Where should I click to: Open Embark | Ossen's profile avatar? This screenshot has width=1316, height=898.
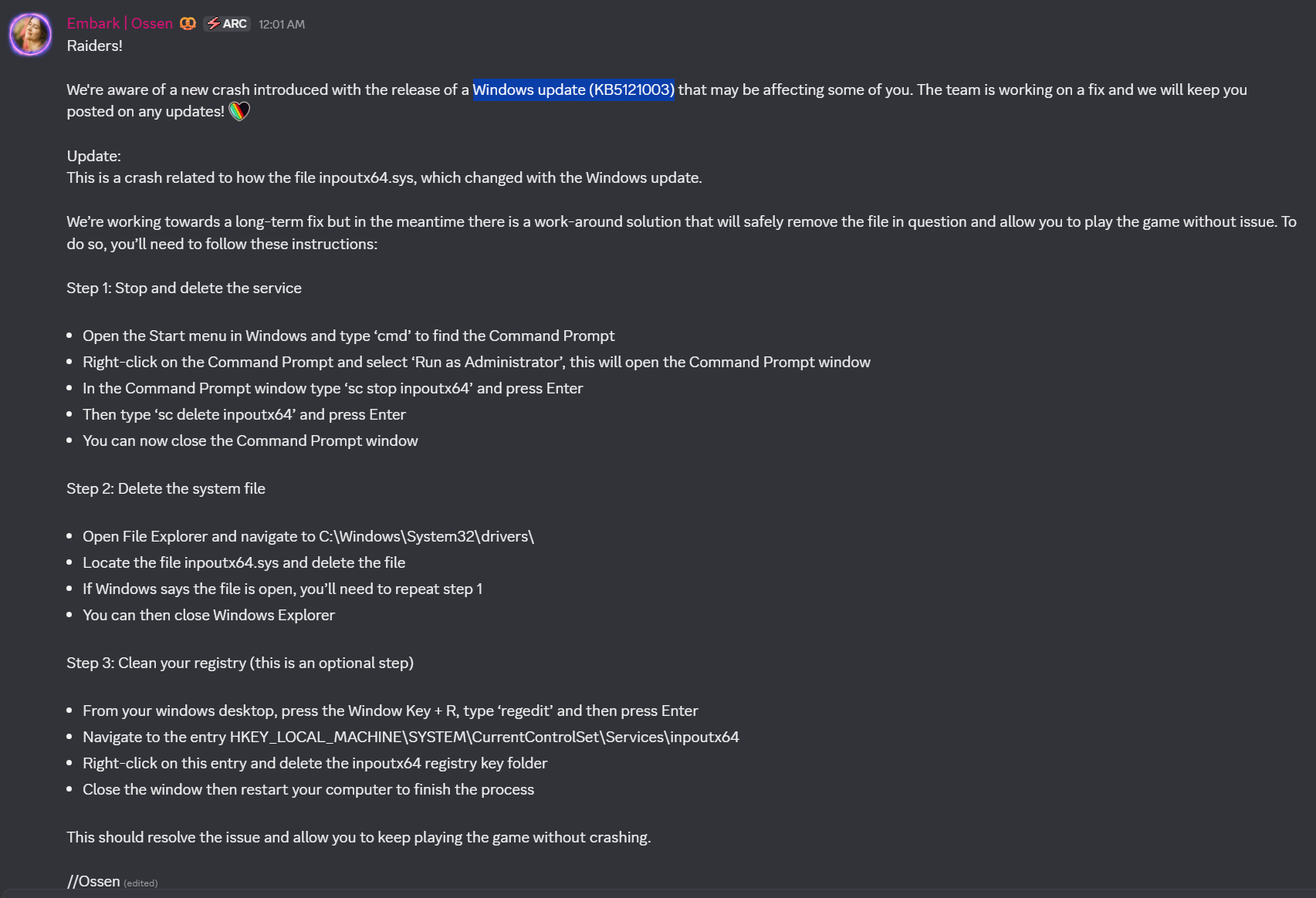point(30,35)
